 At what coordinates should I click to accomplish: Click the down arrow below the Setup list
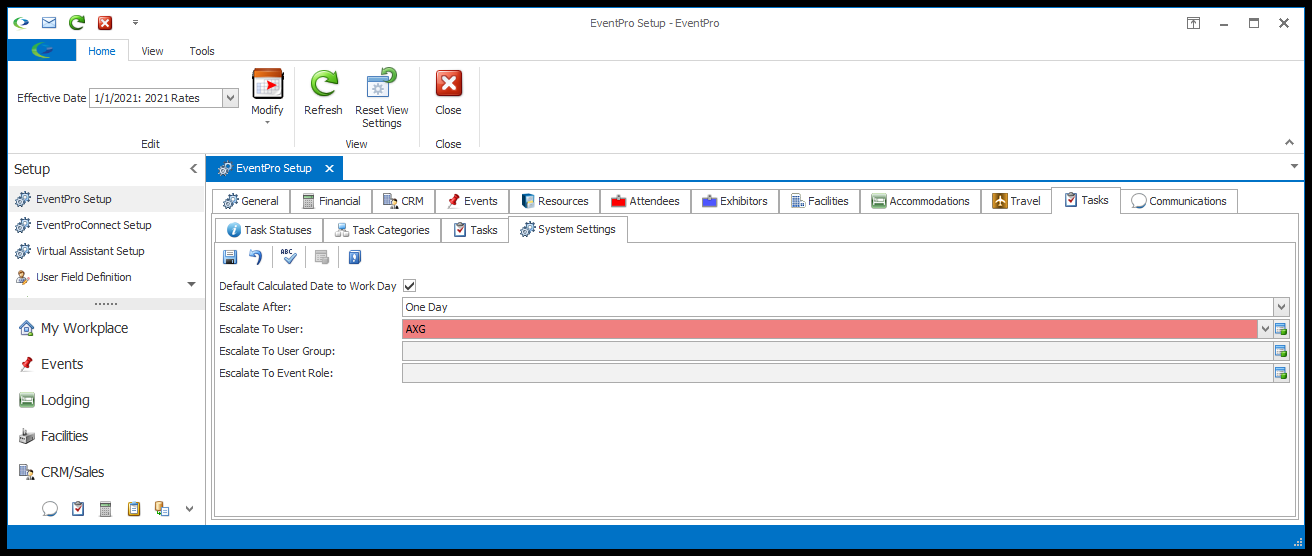point(192,284)
